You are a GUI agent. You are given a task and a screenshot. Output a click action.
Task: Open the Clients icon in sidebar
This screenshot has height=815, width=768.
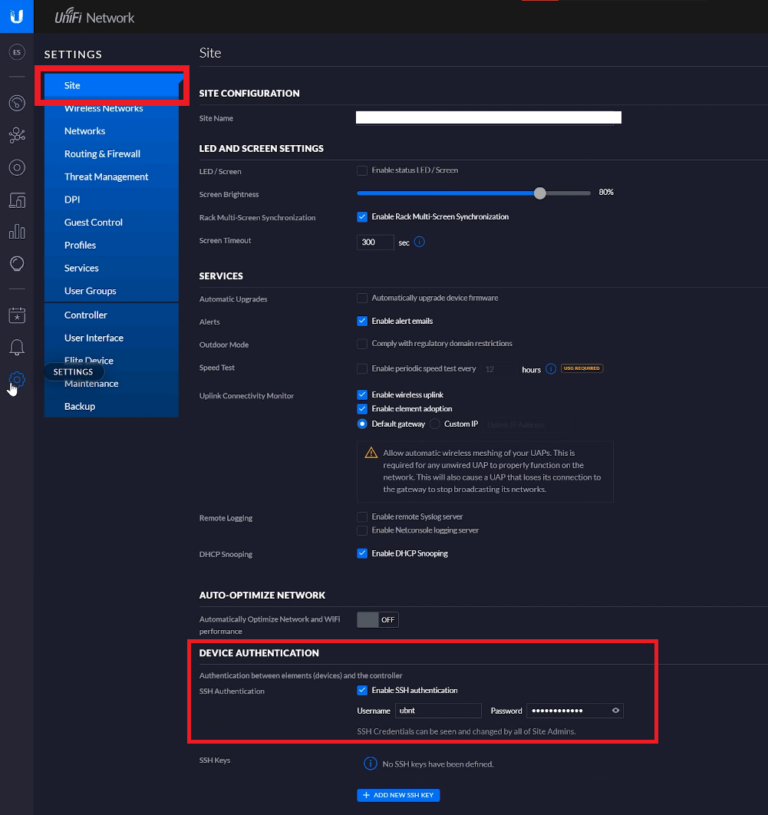[17, 200]
